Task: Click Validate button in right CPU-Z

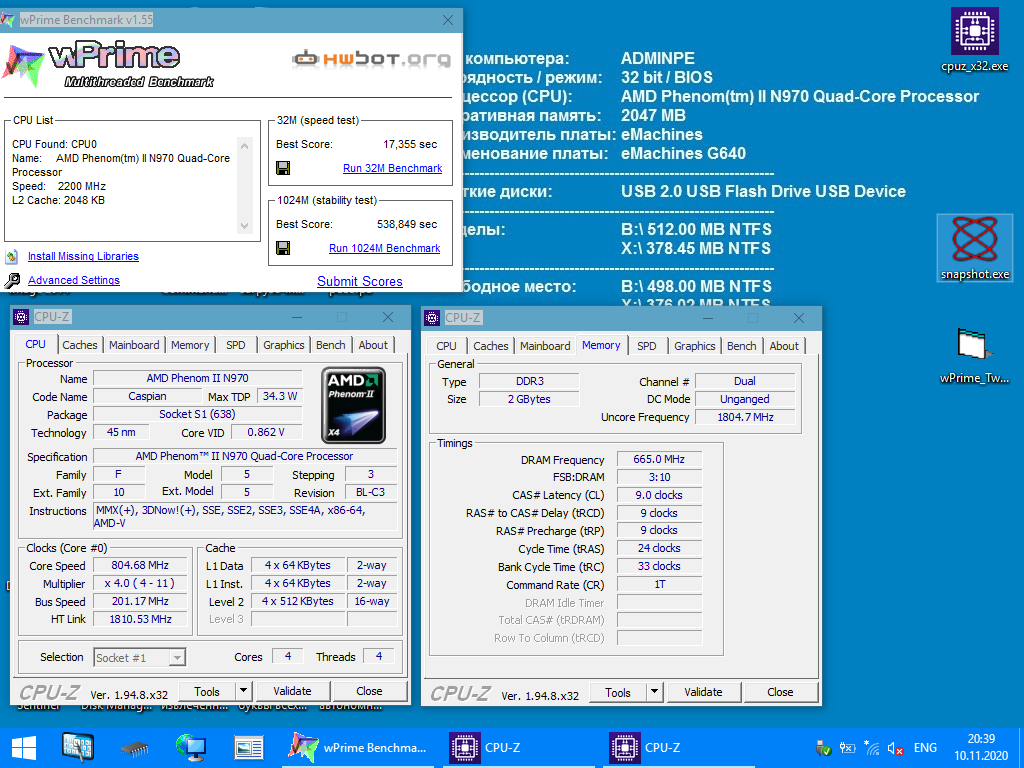Action: pos(703,692)
